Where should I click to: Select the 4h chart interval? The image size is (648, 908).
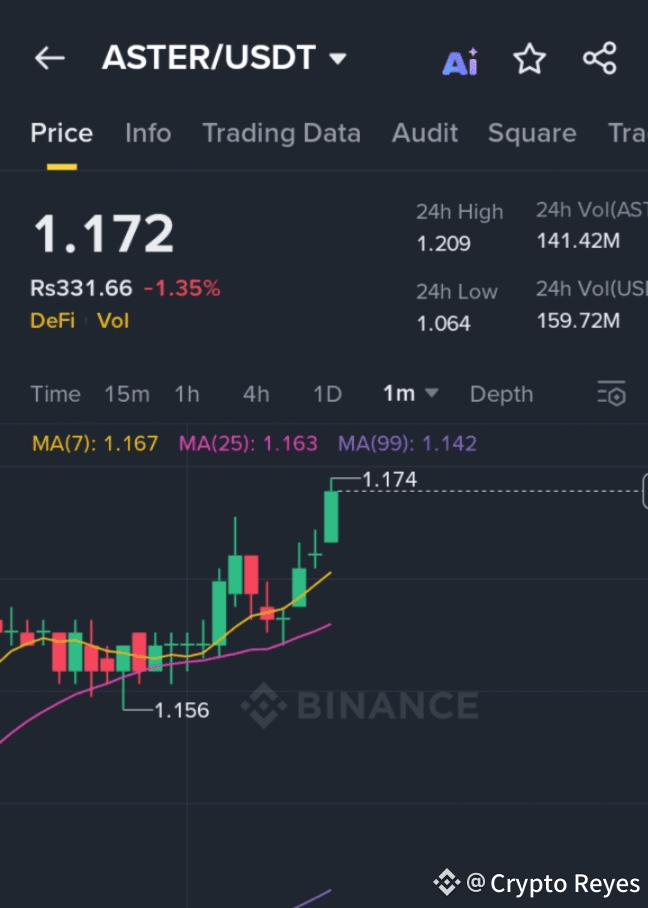256,394
